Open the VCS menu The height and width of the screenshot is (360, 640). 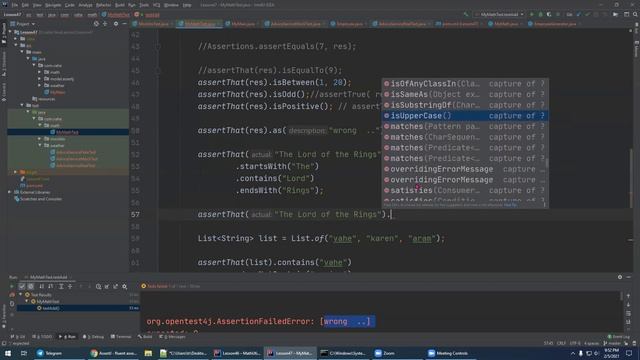(x=157, y=5)
